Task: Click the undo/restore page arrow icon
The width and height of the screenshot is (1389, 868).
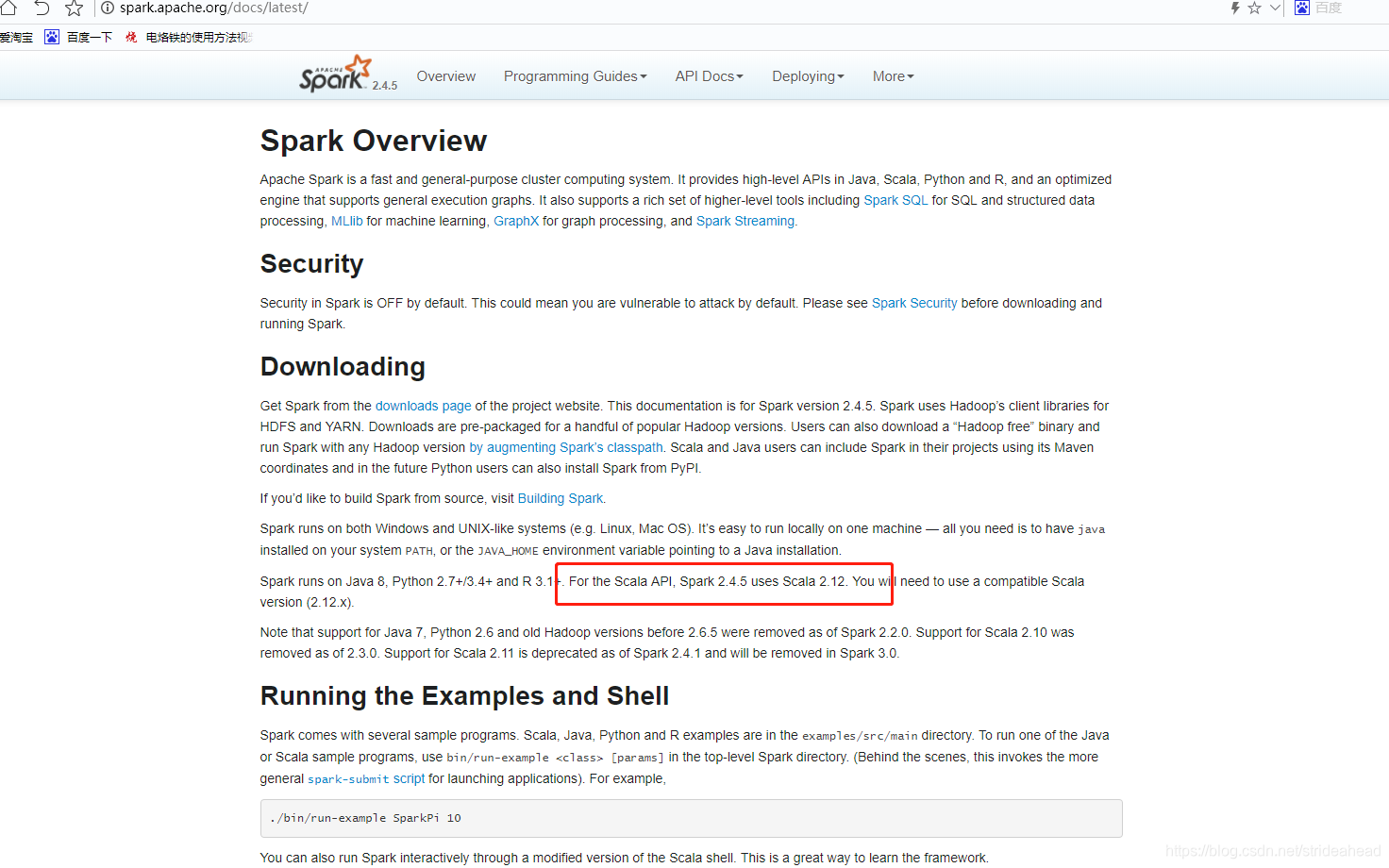Action: (42, 8)
